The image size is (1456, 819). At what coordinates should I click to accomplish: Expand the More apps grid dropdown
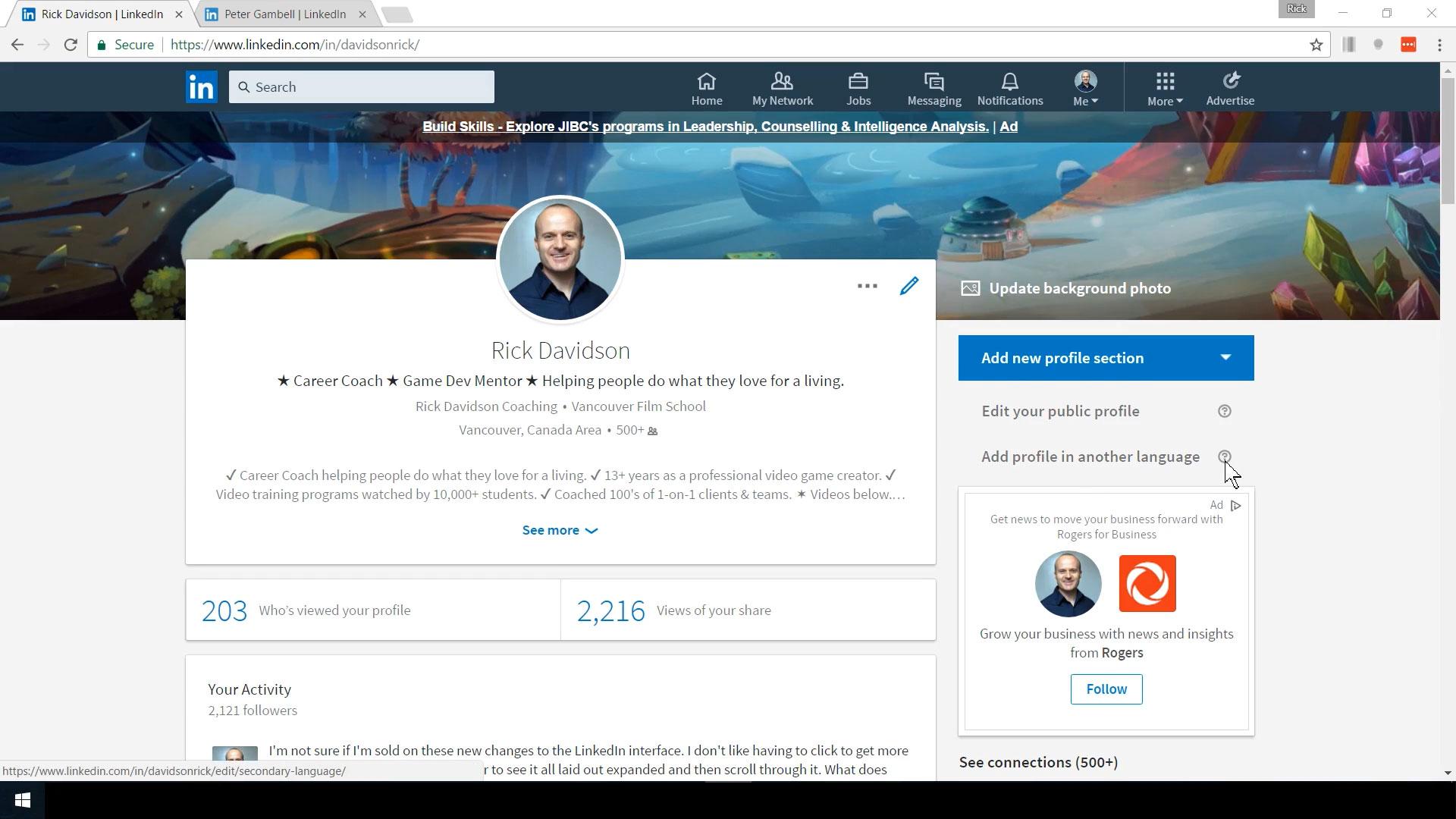[1164, 89]
